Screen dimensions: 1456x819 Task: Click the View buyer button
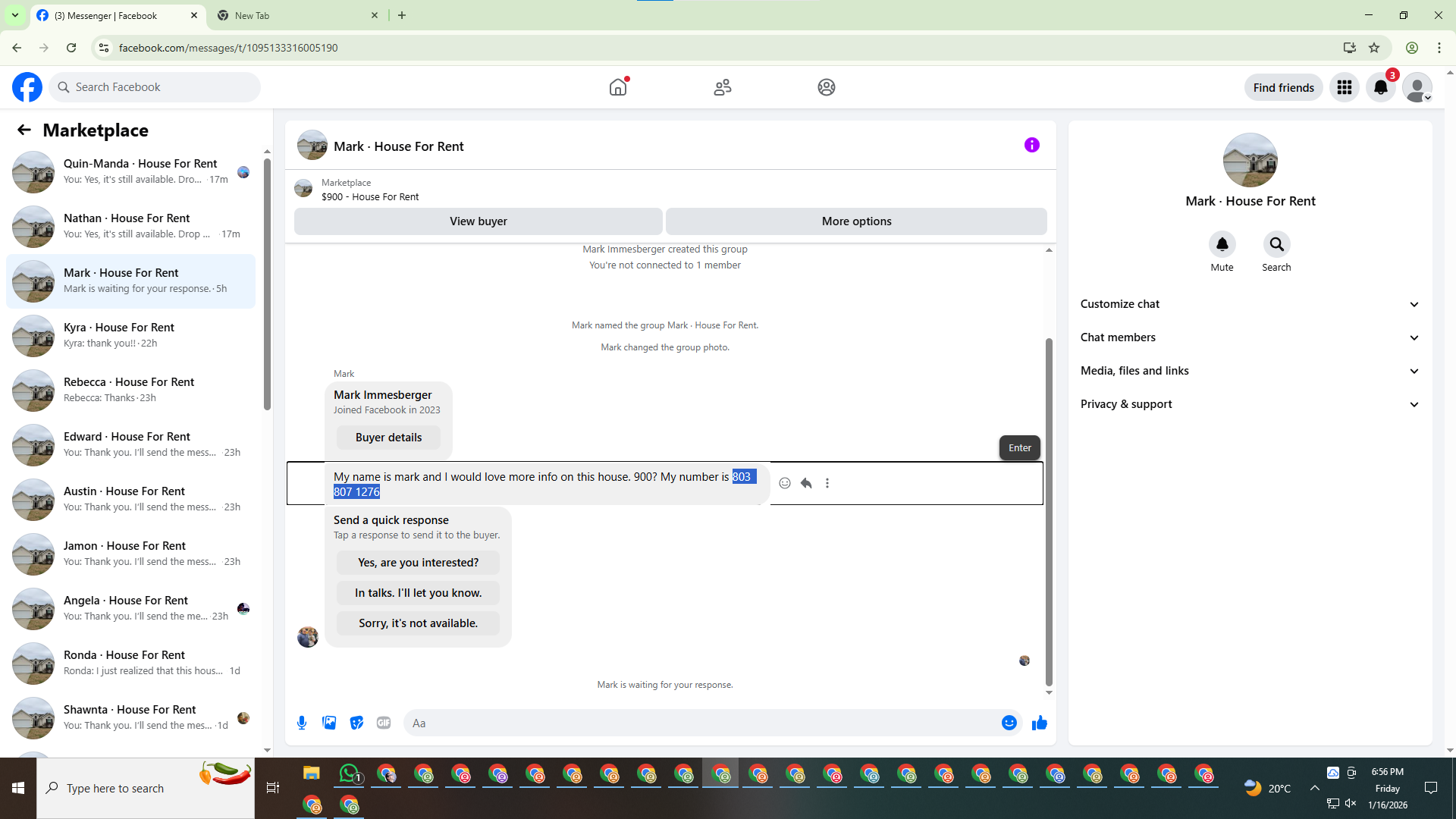478,221
